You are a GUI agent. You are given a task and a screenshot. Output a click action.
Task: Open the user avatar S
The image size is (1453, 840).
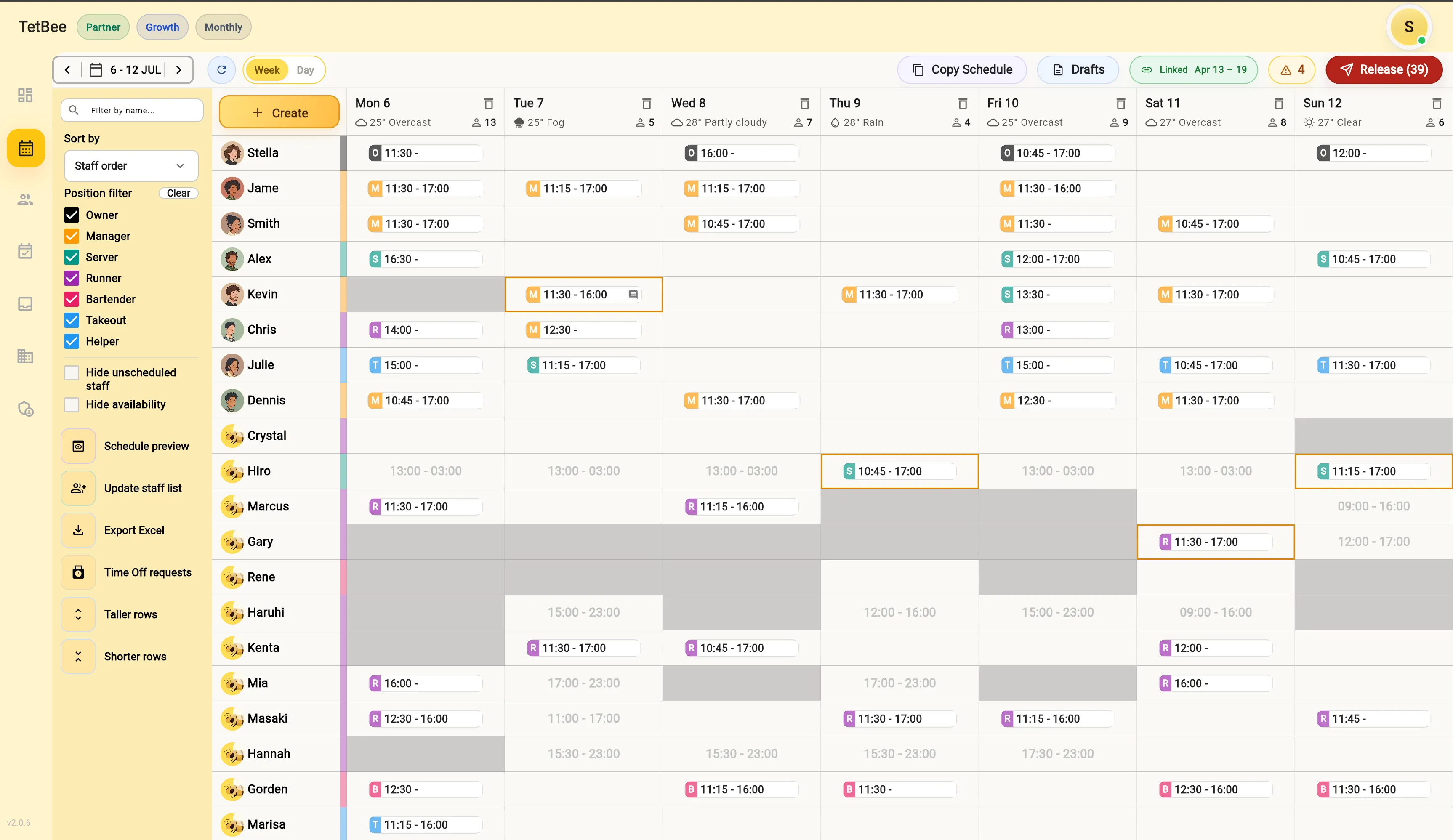click(x=1409, y=27)
